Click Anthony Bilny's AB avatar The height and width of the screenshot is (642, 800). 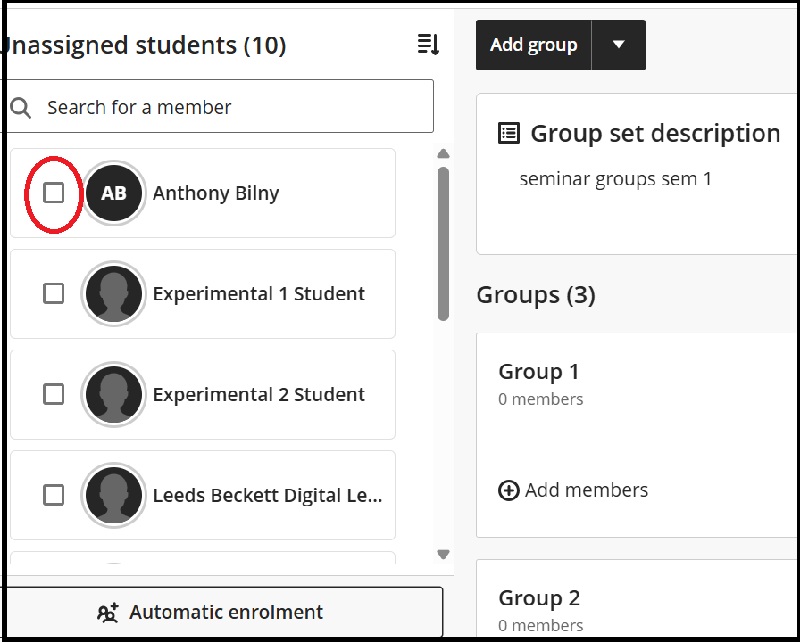click(x=114, y=193)
